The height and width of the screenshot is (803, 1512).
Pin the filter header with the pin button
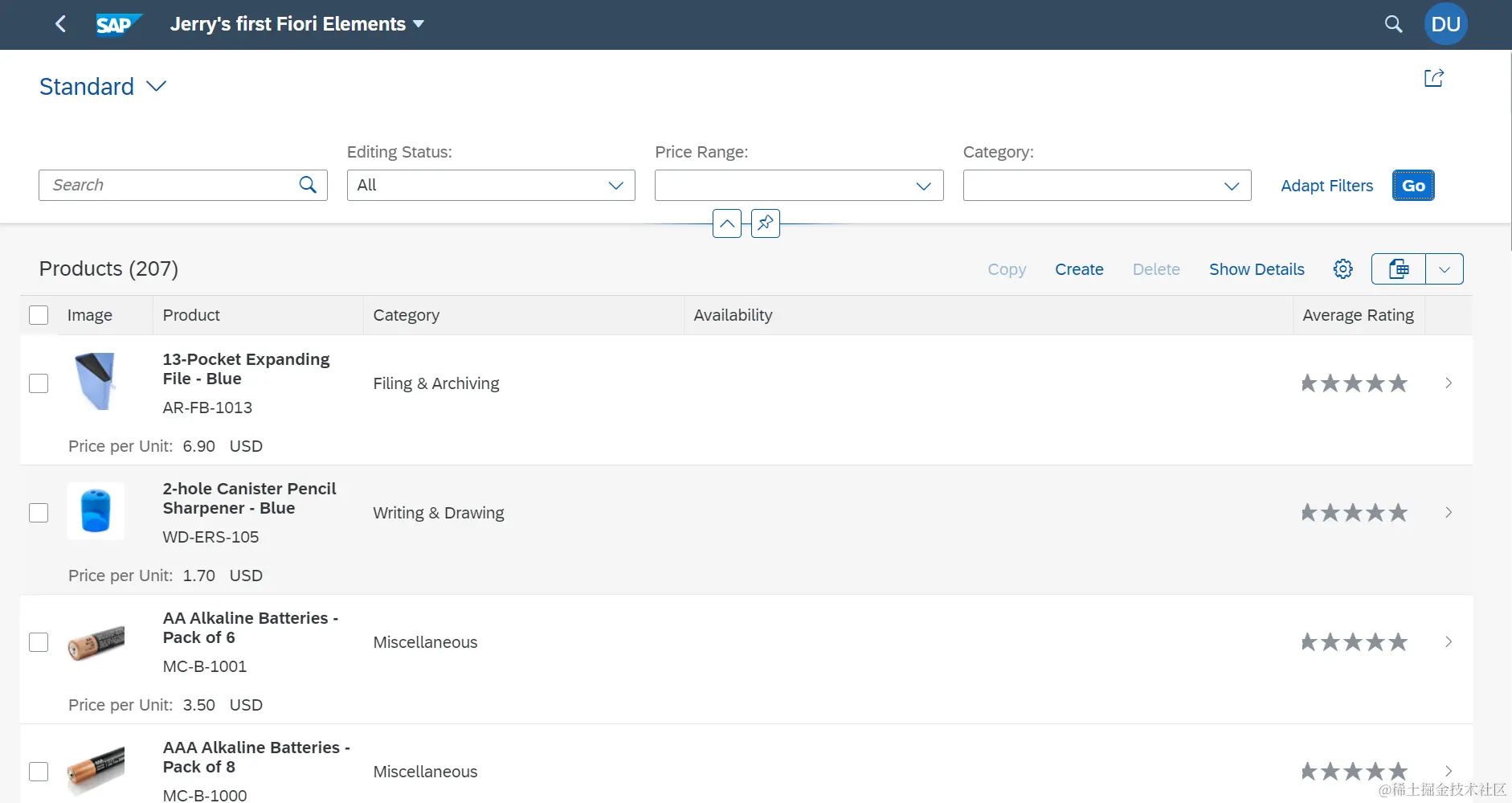766,223
